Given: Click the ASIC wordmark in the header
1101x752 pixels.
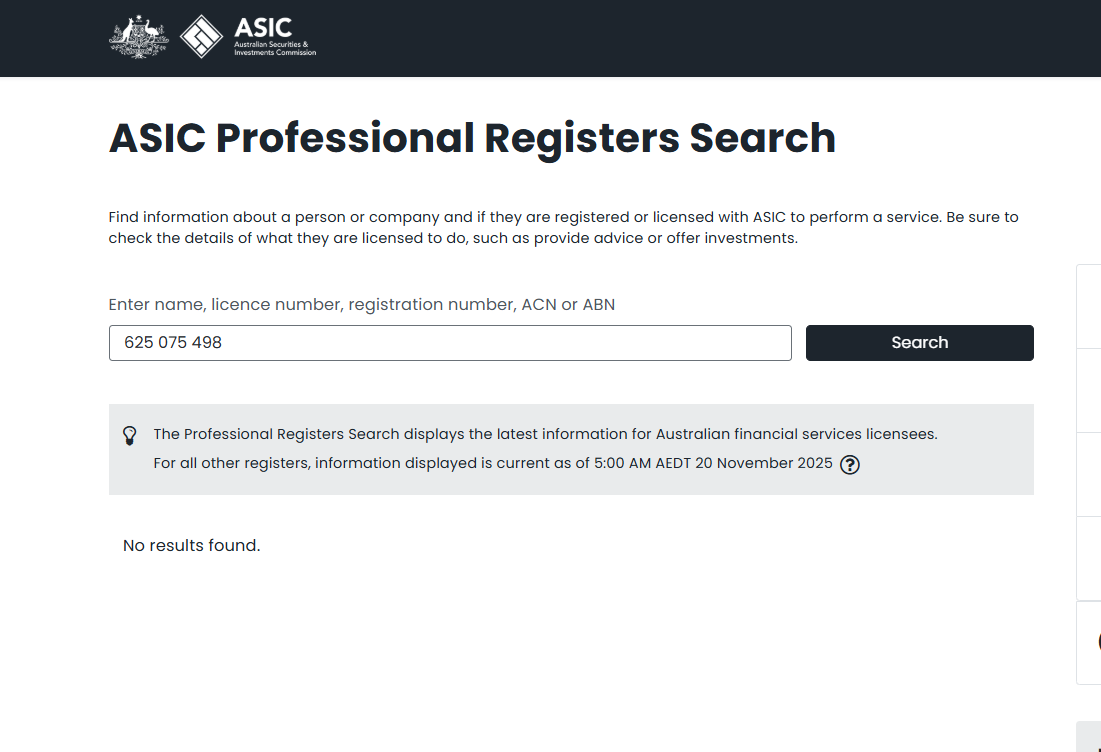Looking at the screenshot, I should pos(263,27).
